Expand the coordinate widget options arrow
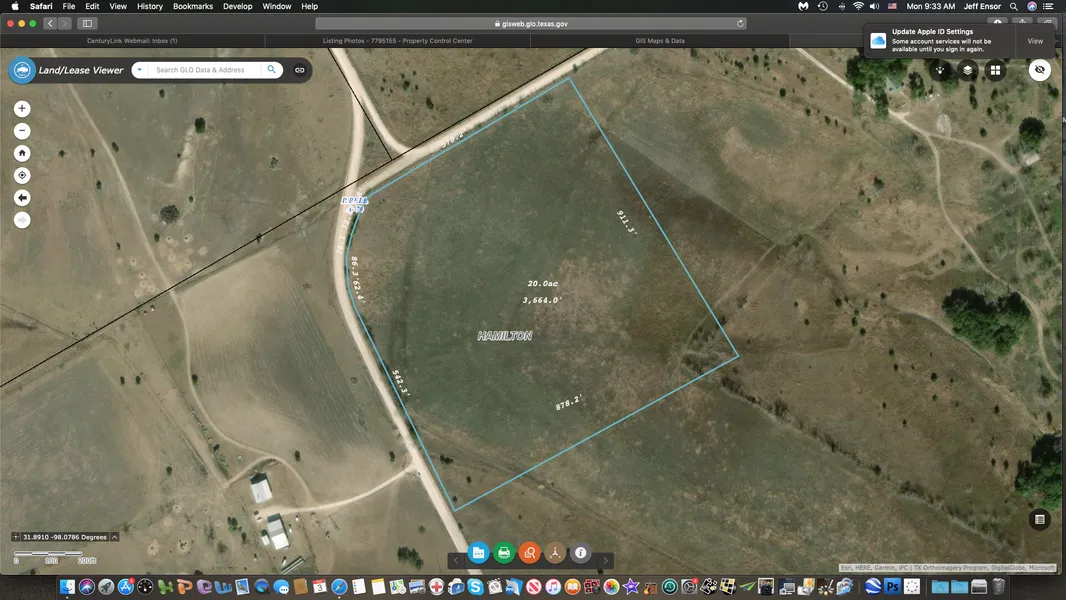Image resolution: width=1066 pixels, height=600 pixels. click(x=115, y=537)
